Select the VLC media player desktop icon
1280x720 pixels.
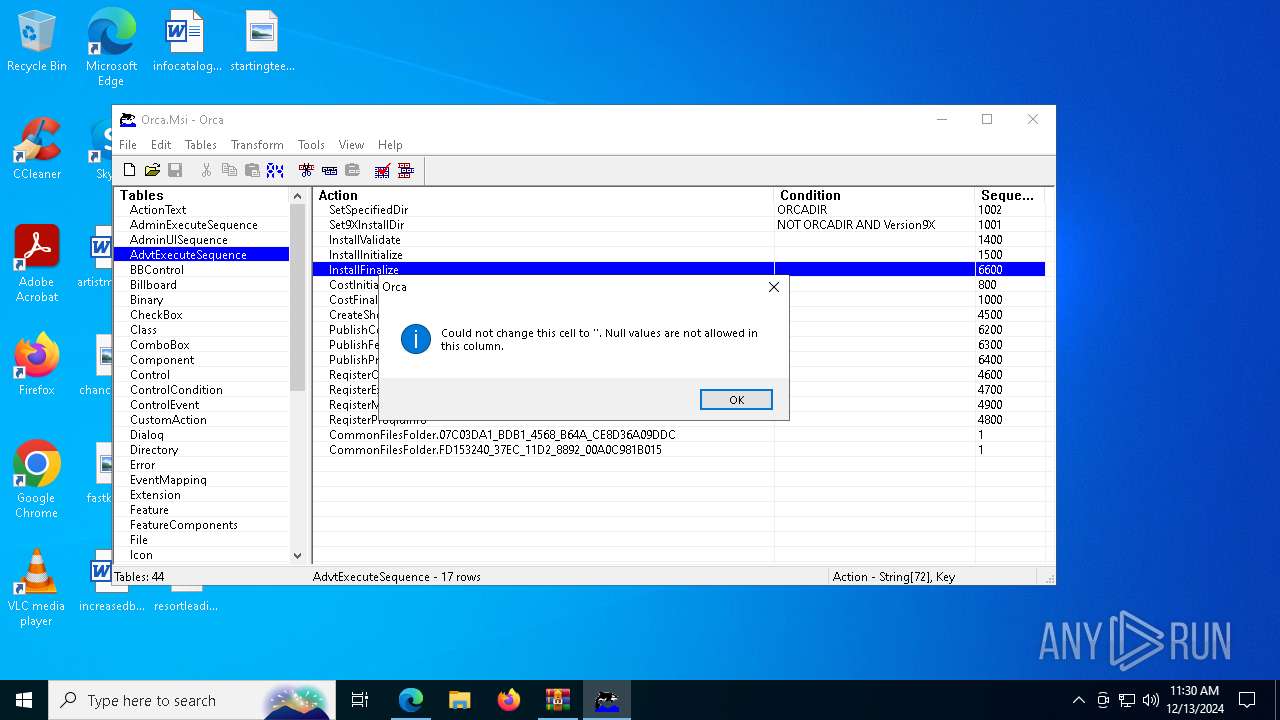[37, 587]
